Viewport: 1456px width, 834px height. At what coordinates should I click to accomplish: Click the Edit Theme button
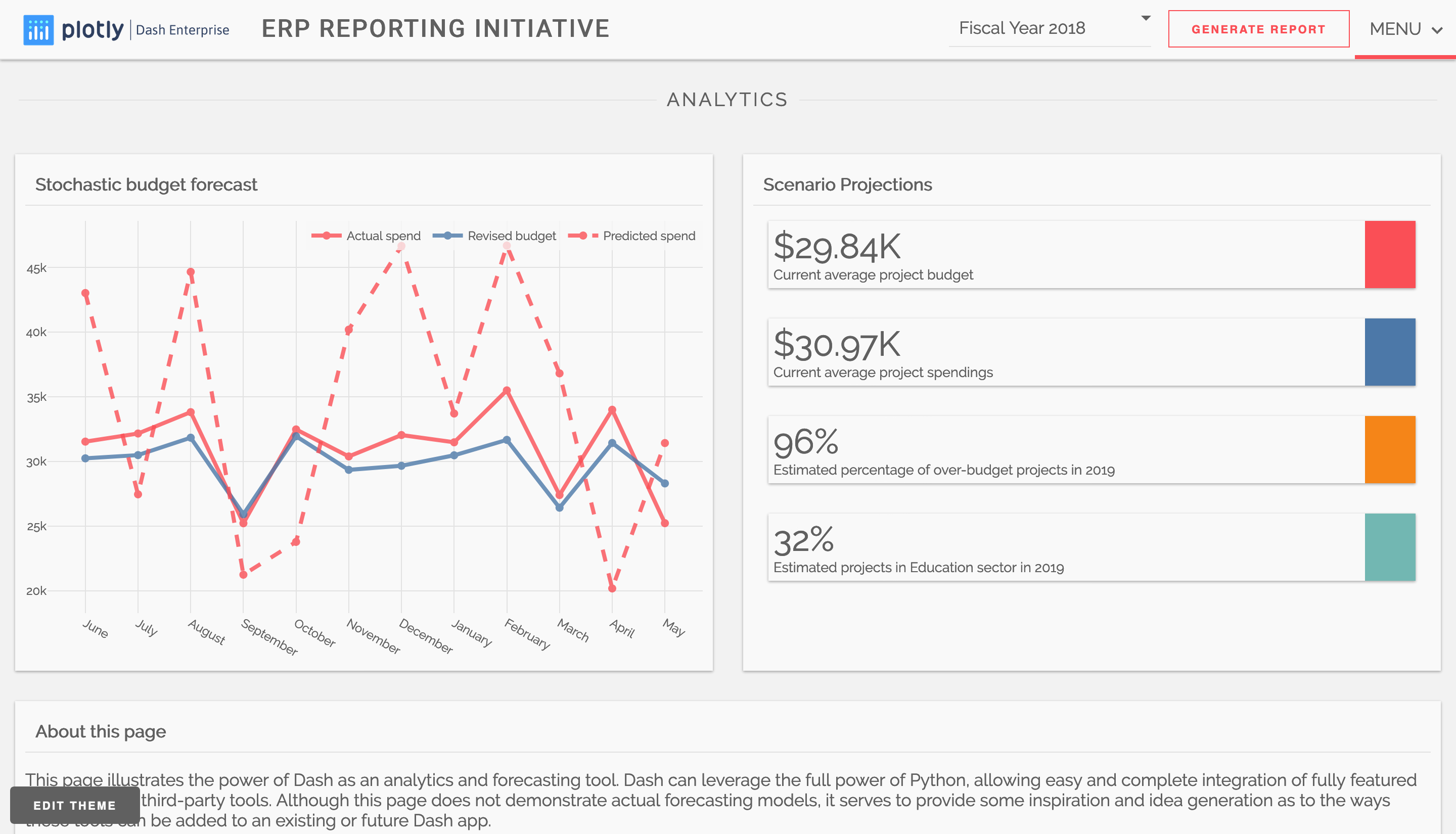74,805
